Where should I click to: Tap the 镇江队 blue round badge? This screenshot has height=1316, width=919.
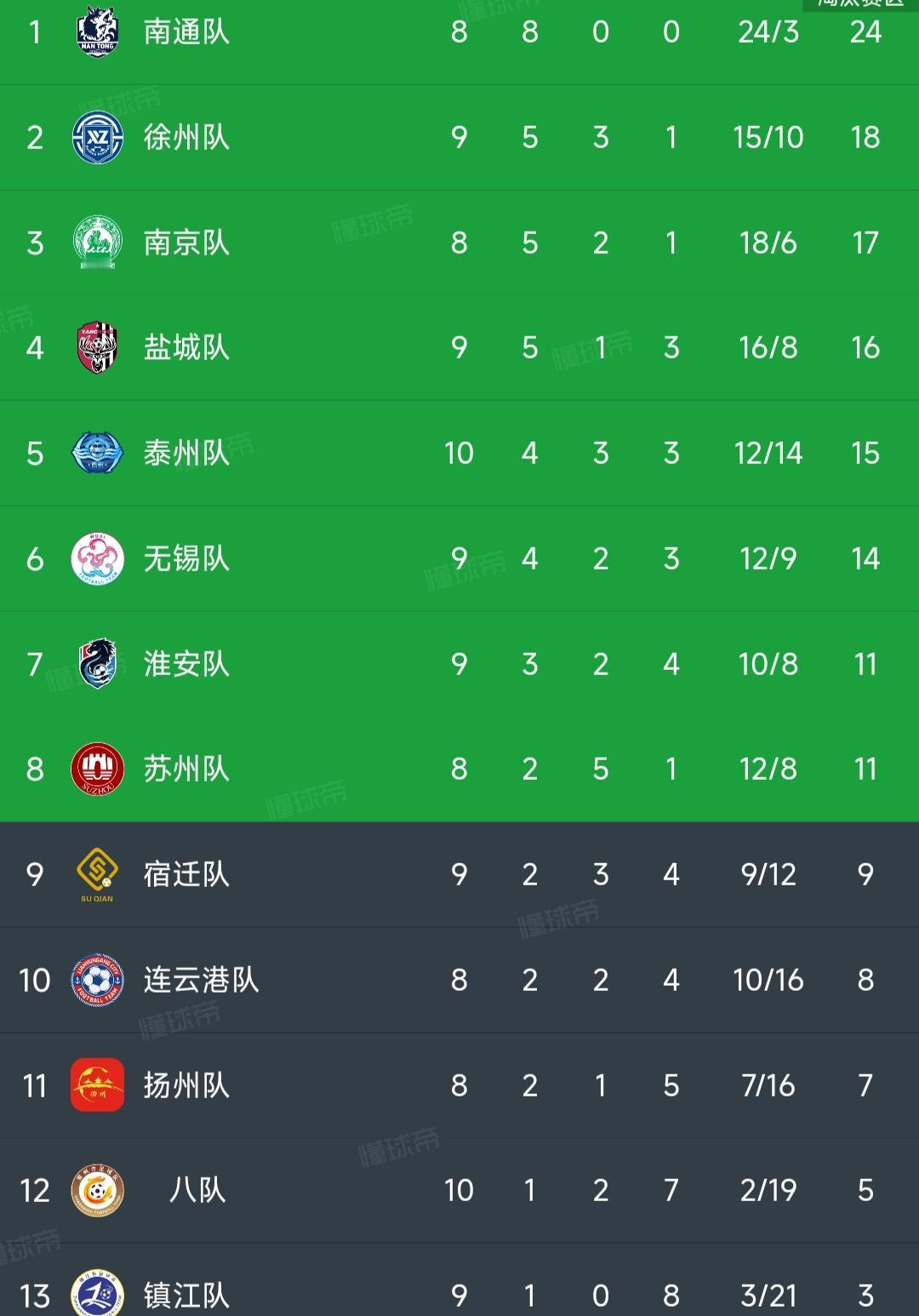(97, 1294)
